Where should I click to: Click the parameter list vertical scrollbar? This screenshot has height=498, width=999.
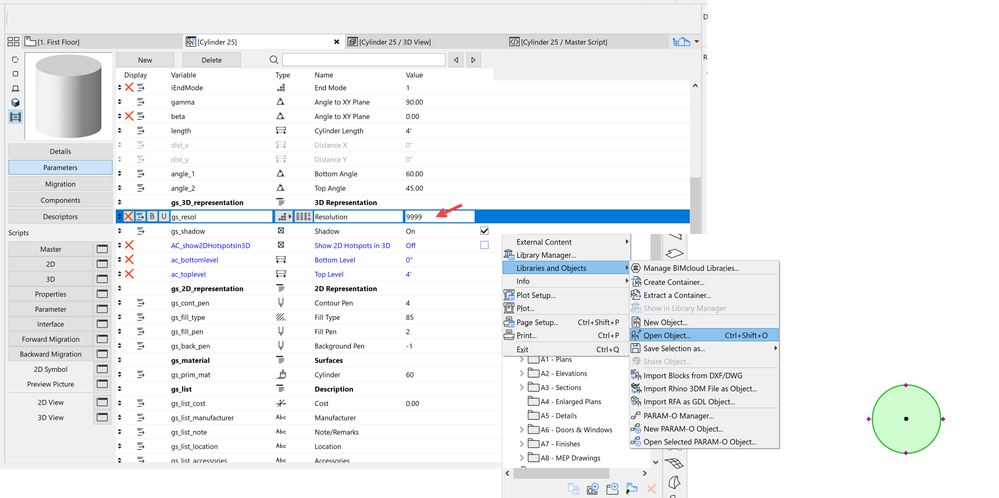pyautogui.click(x=694, y=205)
